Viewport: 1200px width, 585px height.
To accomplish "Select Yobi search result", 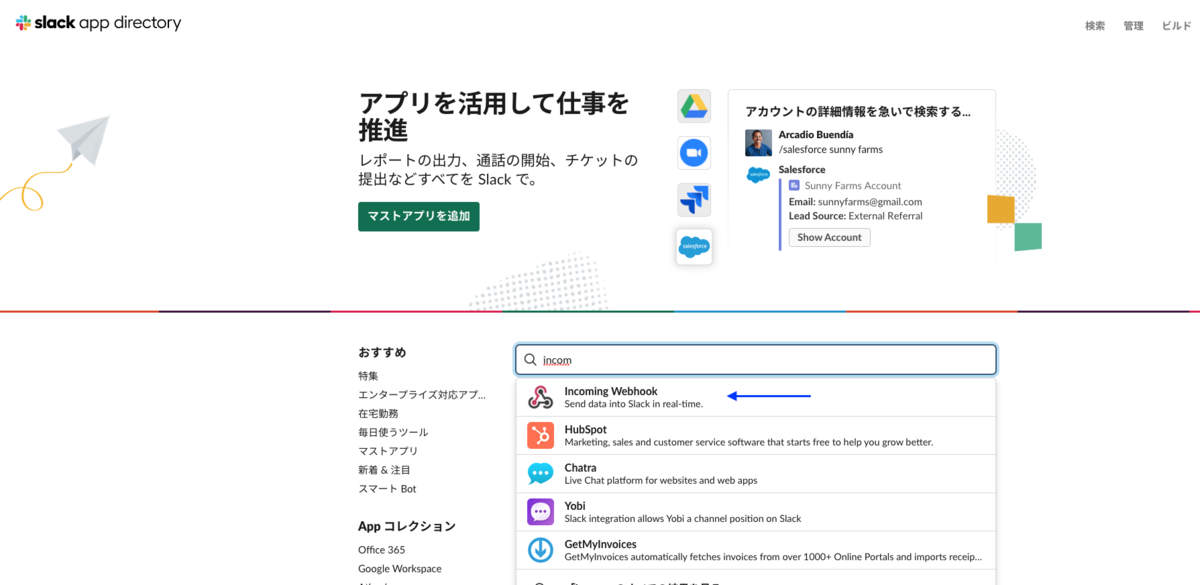I will pos(756,512).
